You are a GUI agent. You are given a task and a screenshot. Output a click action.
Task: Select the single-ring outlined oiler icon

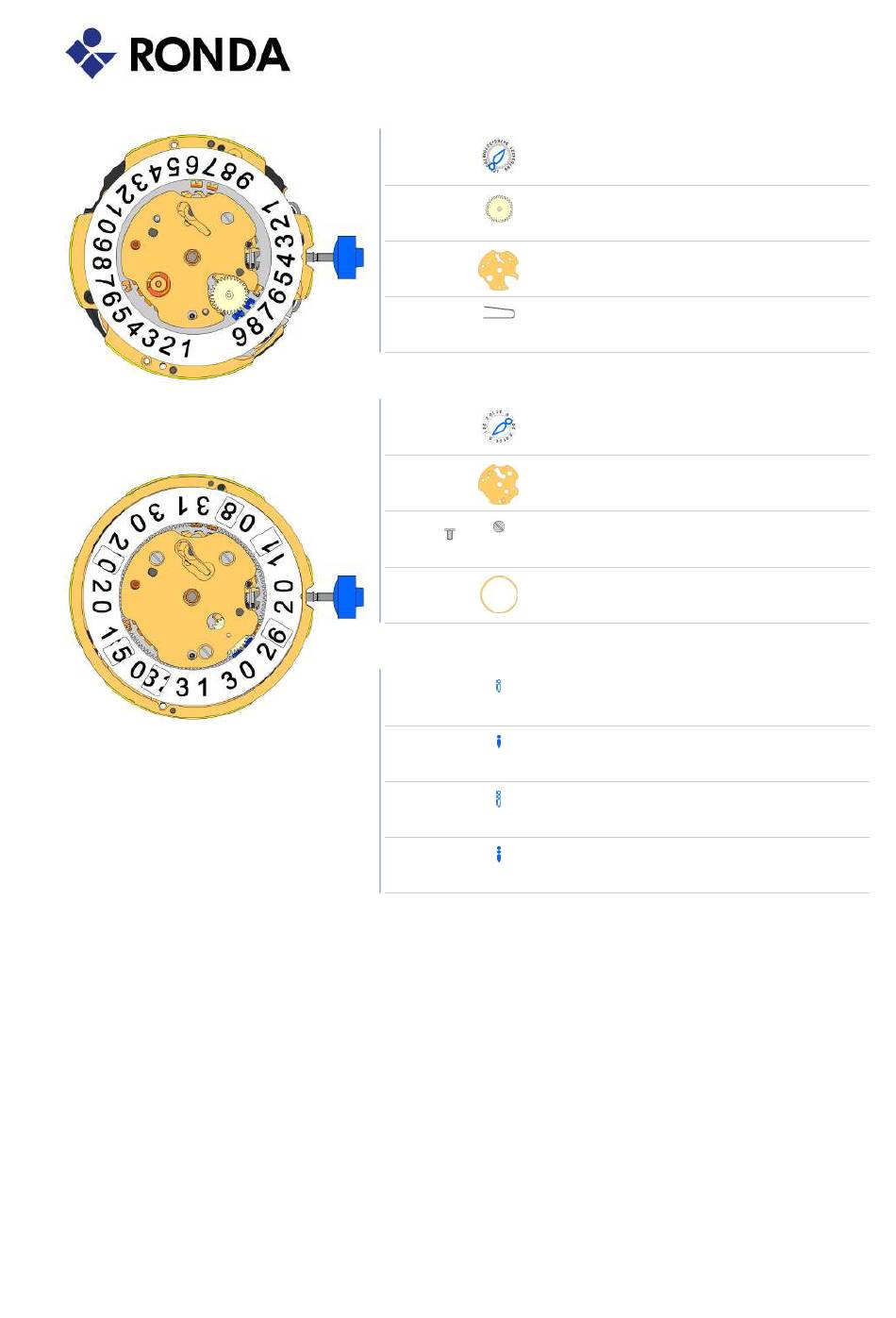coord(499,686)
